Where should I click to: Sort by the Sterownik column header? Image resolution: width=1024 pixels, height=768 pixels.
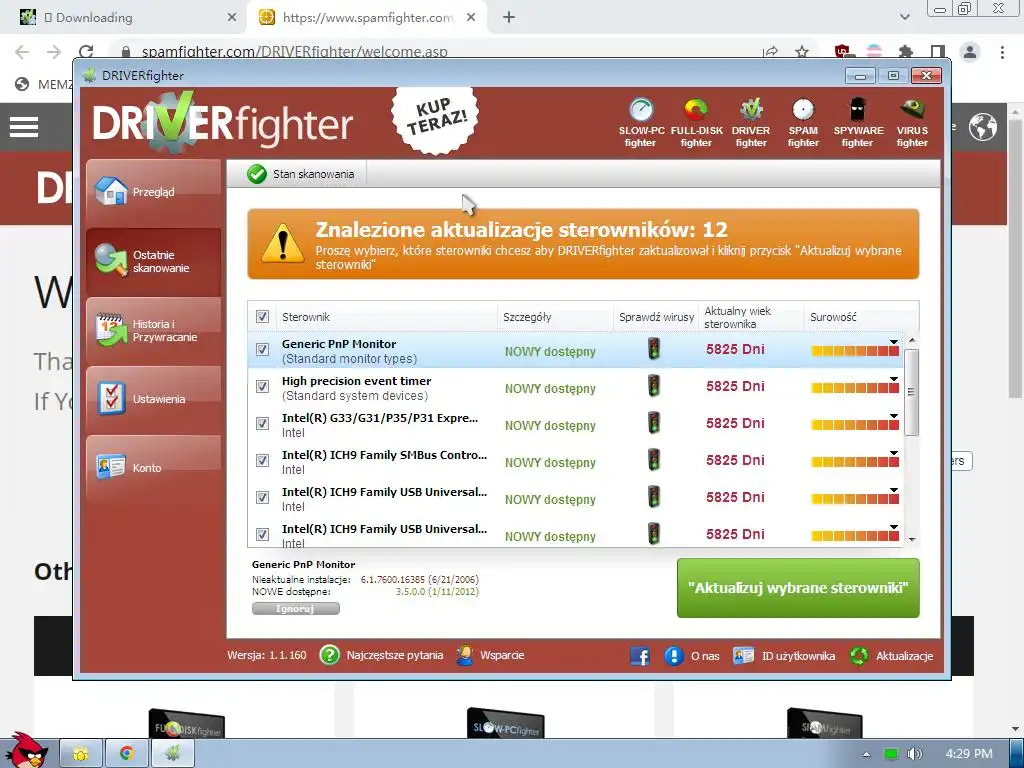(387, 317)
